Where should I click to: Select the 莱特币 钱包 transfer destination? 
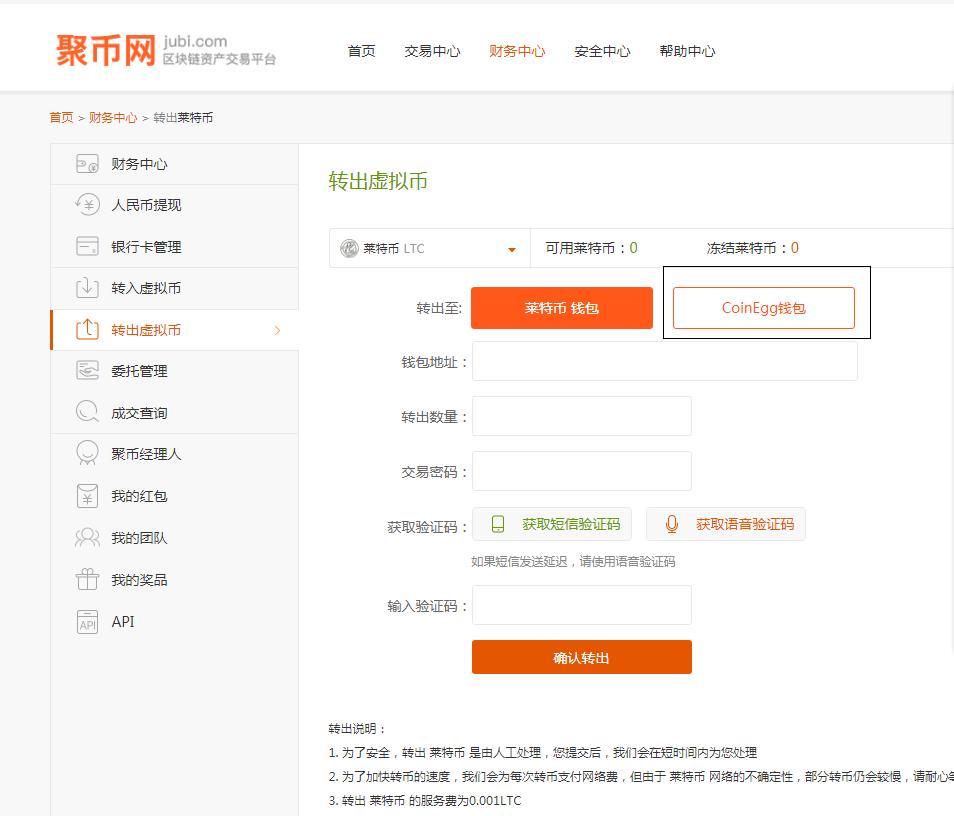point(561,308)
